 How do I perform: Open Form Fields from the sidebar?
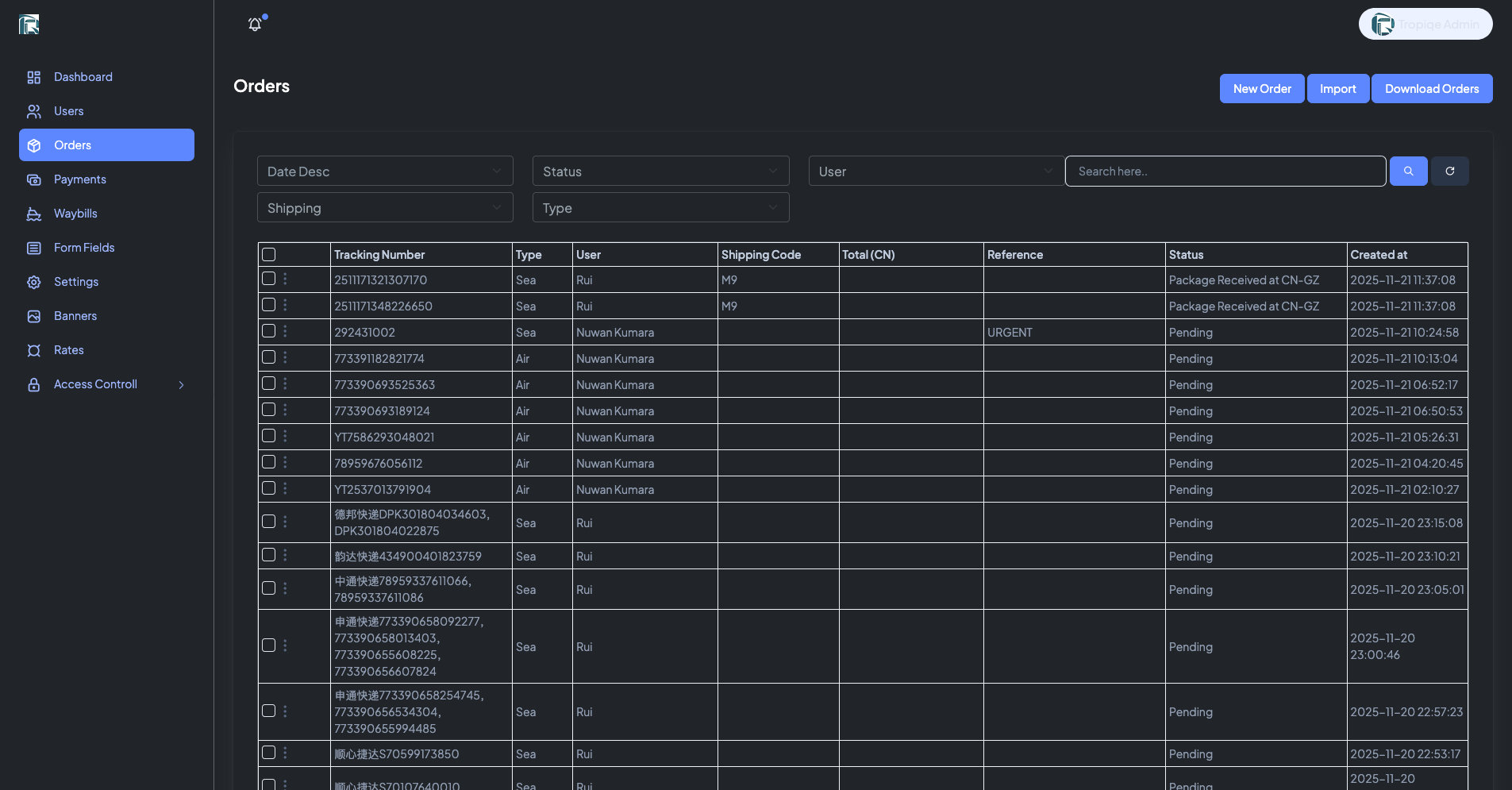tap(33, 248)
